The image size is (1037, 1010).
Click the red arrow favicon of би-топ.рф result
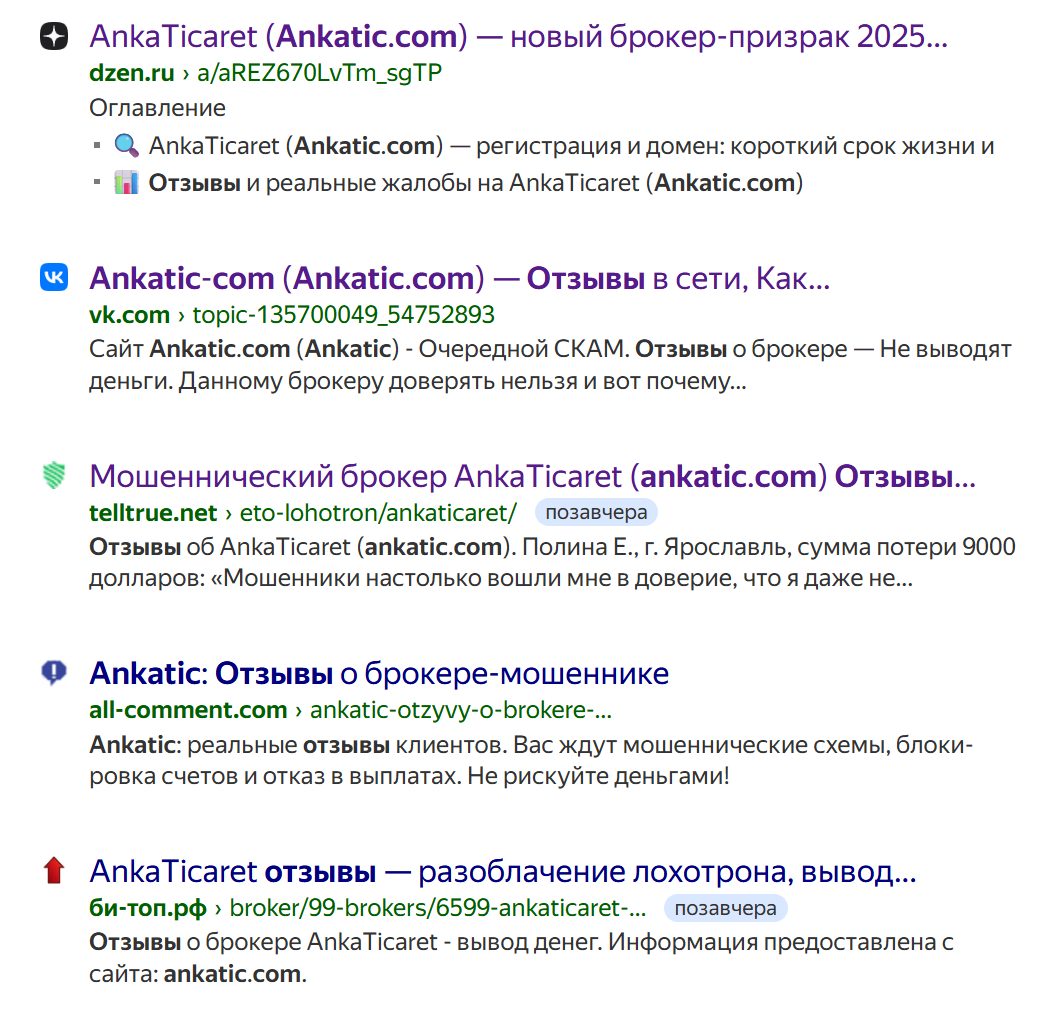click(x=54, y=871)
